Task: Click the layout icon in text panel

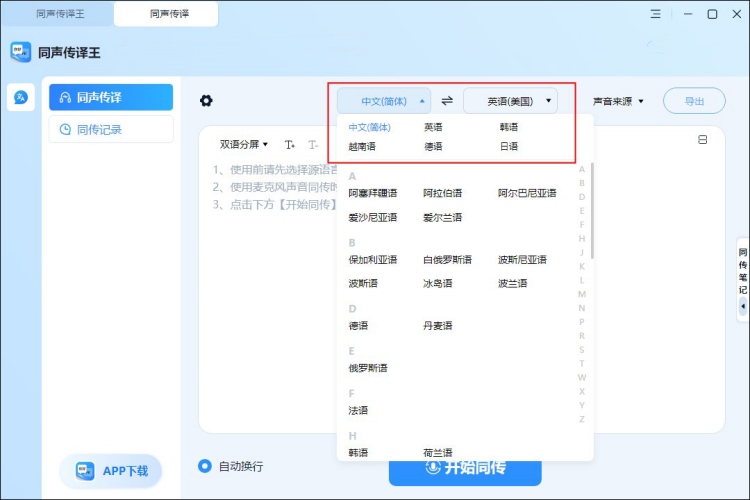Action: click(x=702, y=140)
